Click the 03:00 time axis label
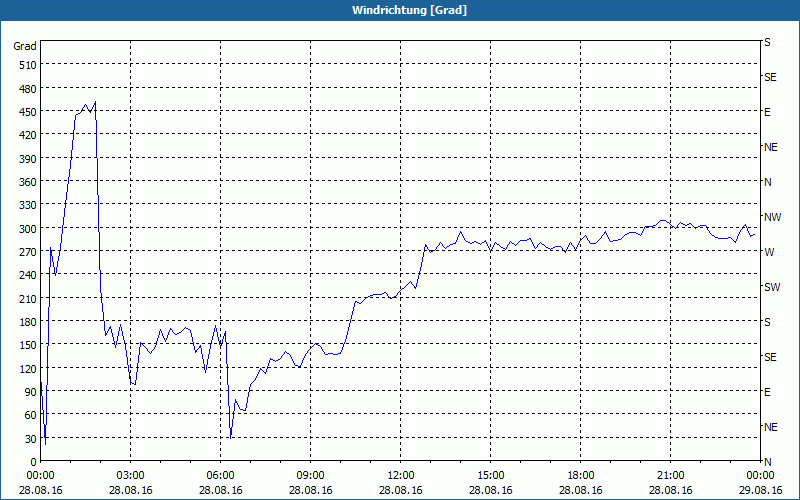The width and height of the screenshot is (800, 500). (131, 476)
